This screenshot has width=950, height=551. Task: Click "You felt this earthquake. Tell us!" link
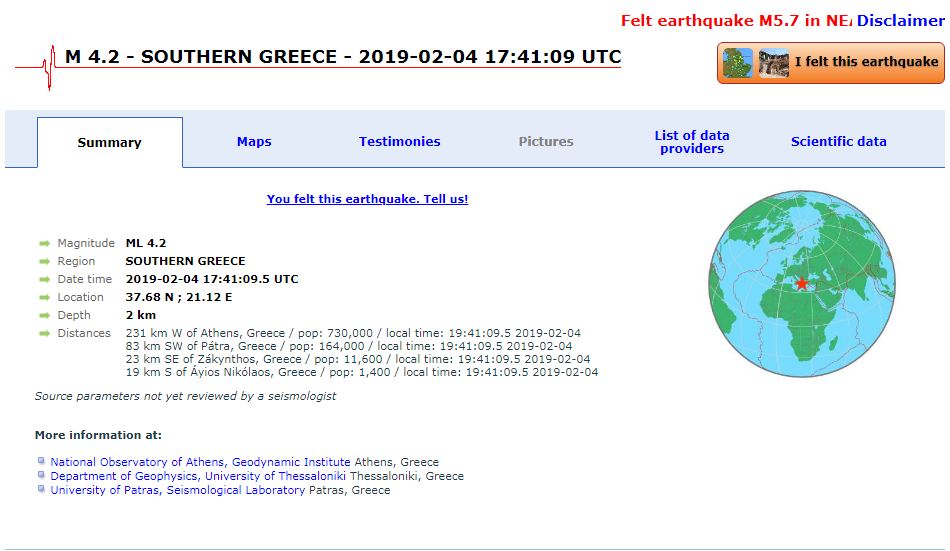[x=367, y=199]
